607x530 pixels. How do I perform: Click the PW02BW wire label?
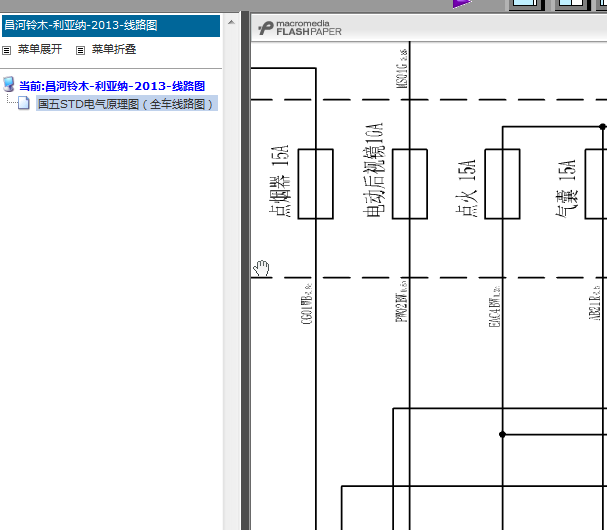[401, 302]
